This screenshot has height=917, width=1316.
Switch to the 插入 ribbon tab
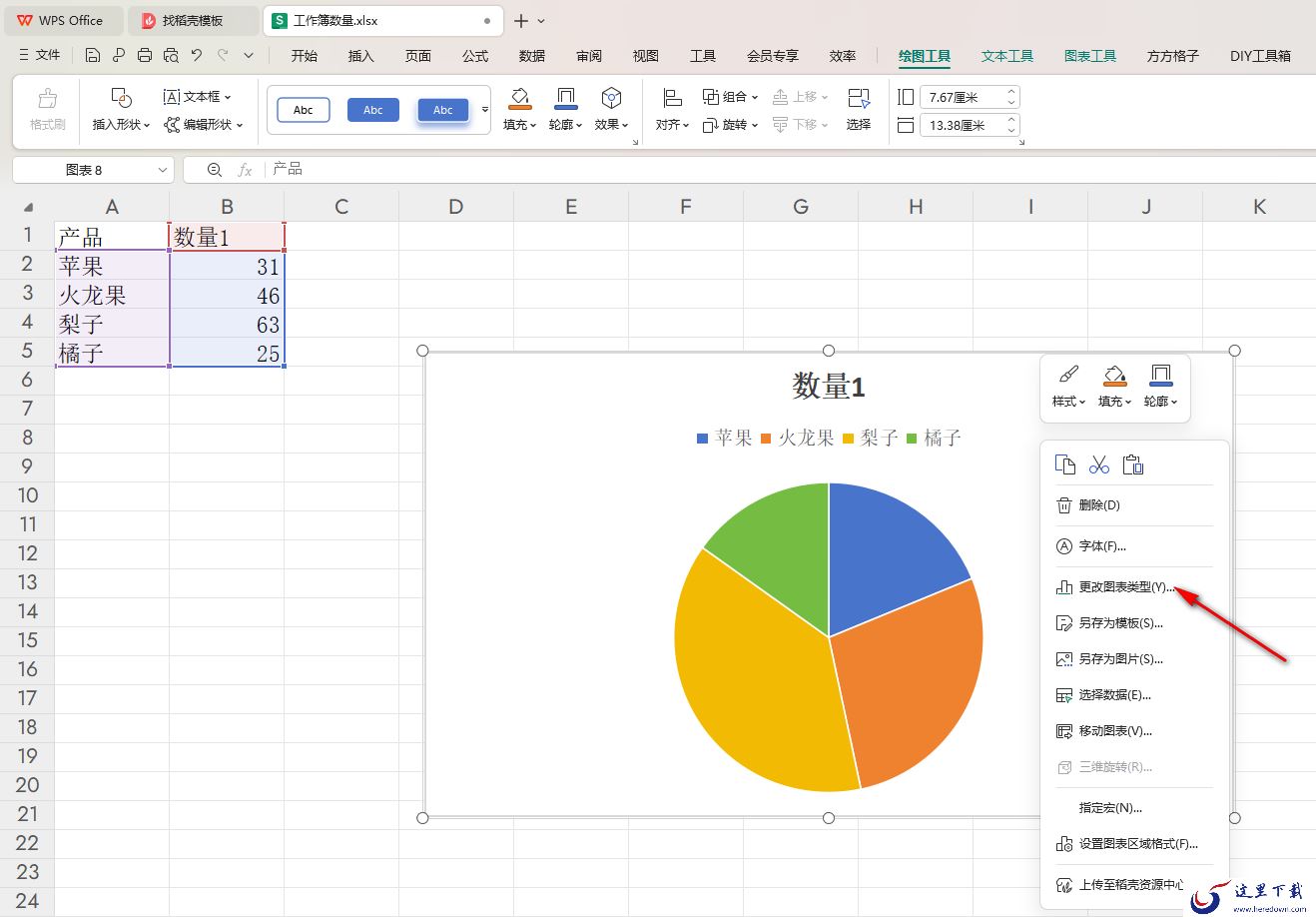tap(360, 56)
